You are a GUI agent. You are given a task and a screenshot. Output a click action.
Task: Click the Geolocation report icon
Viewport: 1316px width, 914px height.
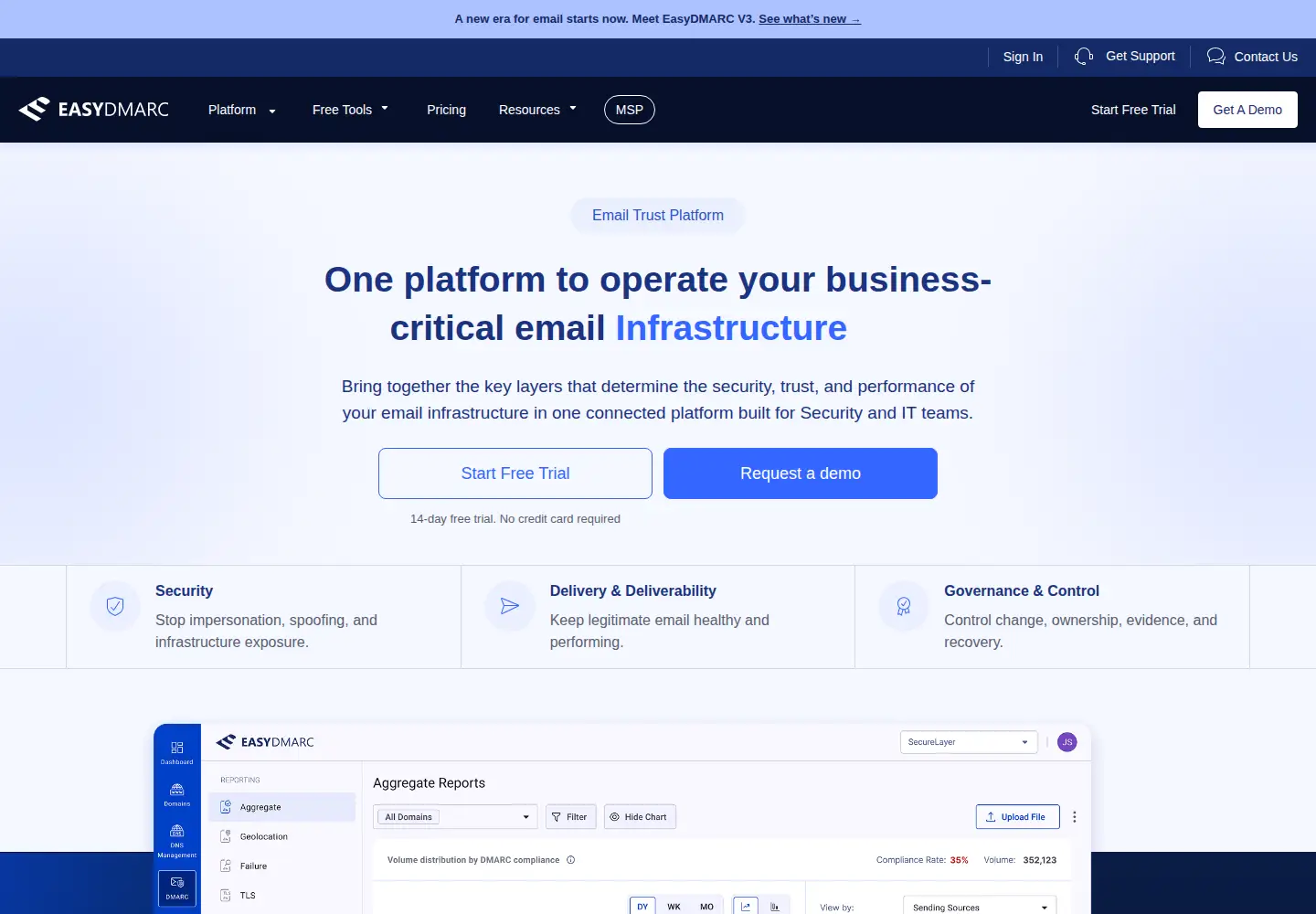pyautogui.click(x=226, y=836)
